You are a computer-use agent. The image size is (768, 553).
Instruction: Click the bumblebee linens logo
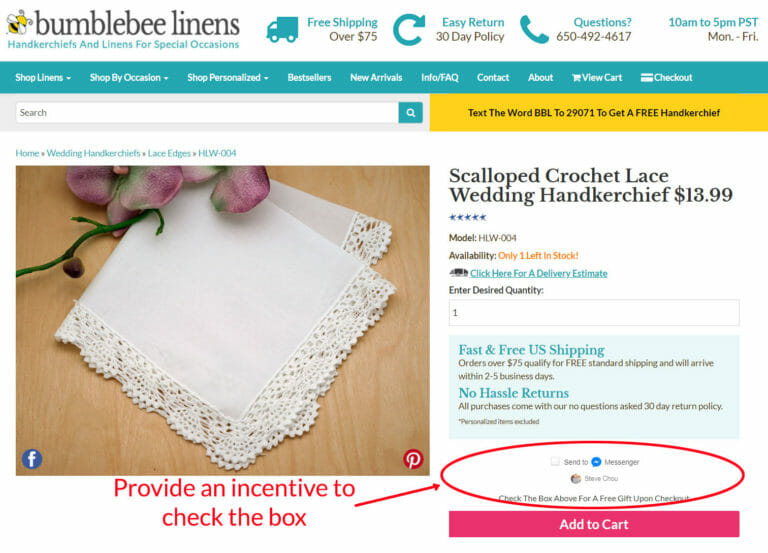coord(122,29)
